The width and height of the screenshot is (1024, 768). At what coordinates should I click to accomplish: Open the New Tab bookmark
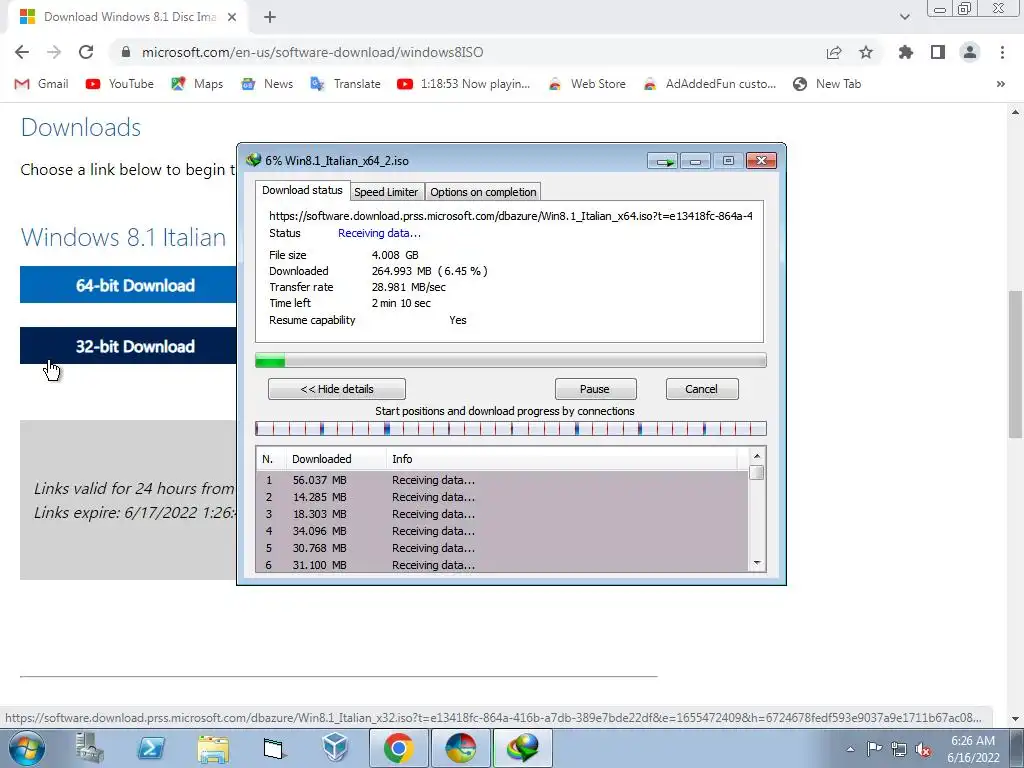click(x=827, y=84)
